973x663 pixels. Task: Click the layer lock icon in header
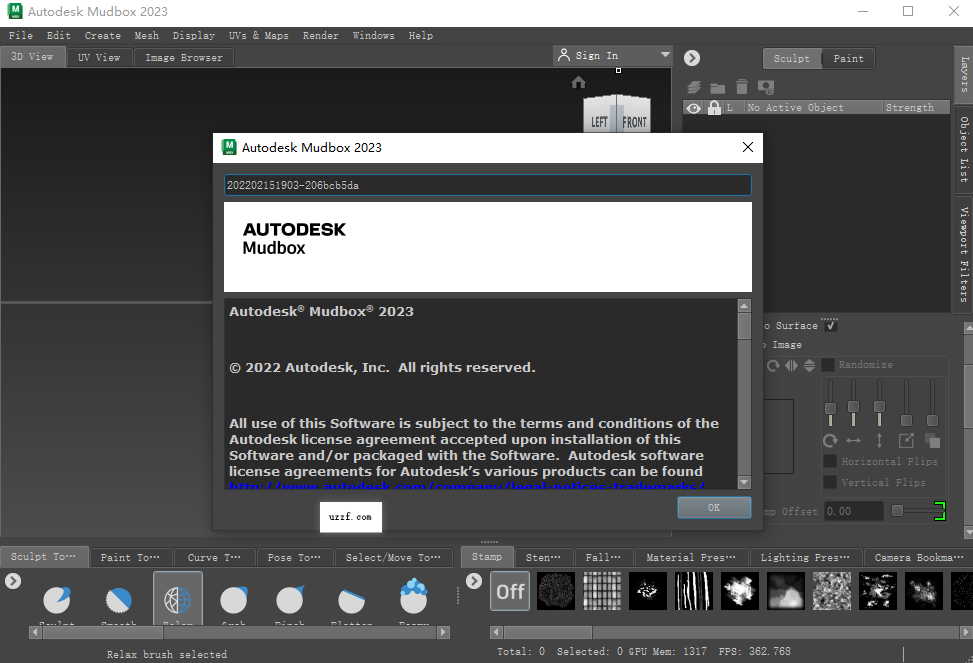[714, 107]
